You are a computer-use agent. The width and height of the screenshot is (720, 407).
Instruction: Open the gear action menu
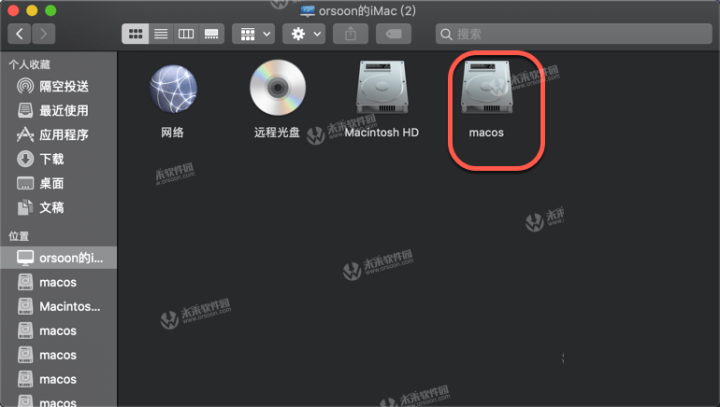[x=304, y=34]
